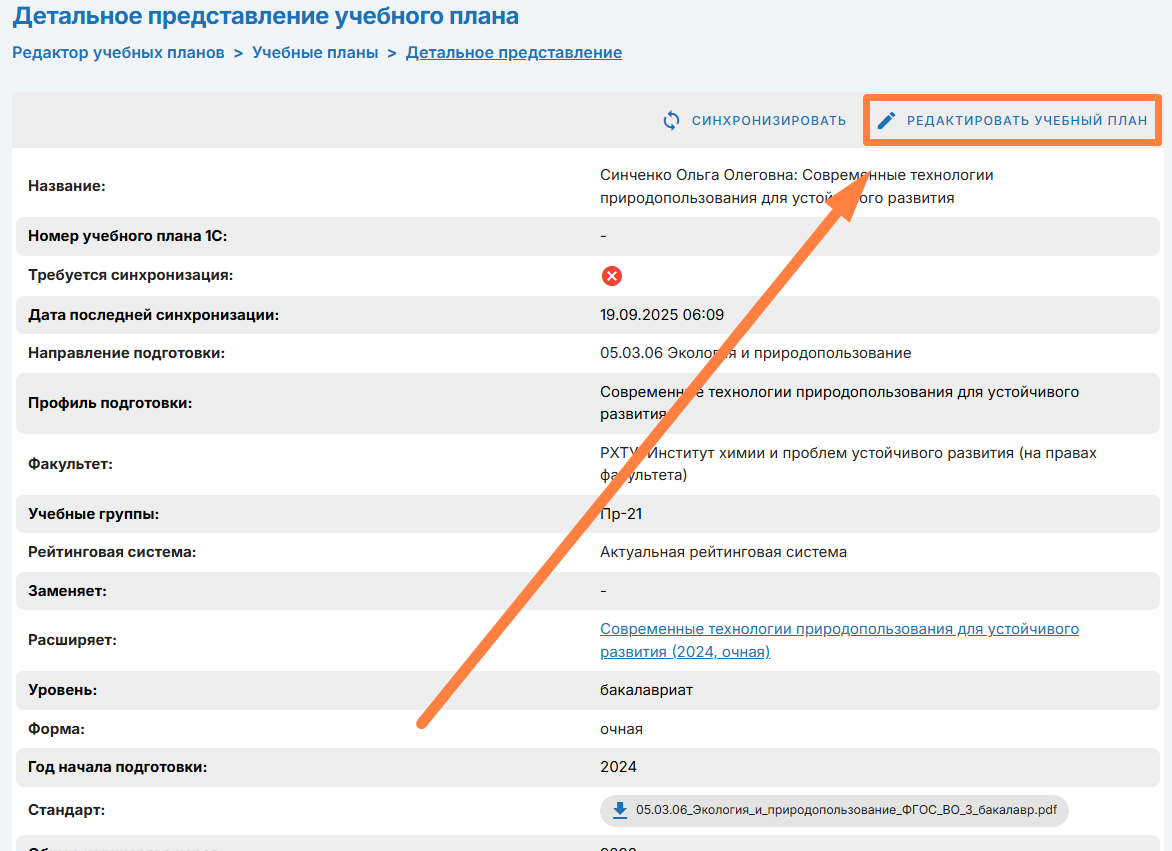Click the faculty value beginning with РХТУ
The height and width of the screenshot is (851, 1172).
pyautogui.click(x=847, y=464)
